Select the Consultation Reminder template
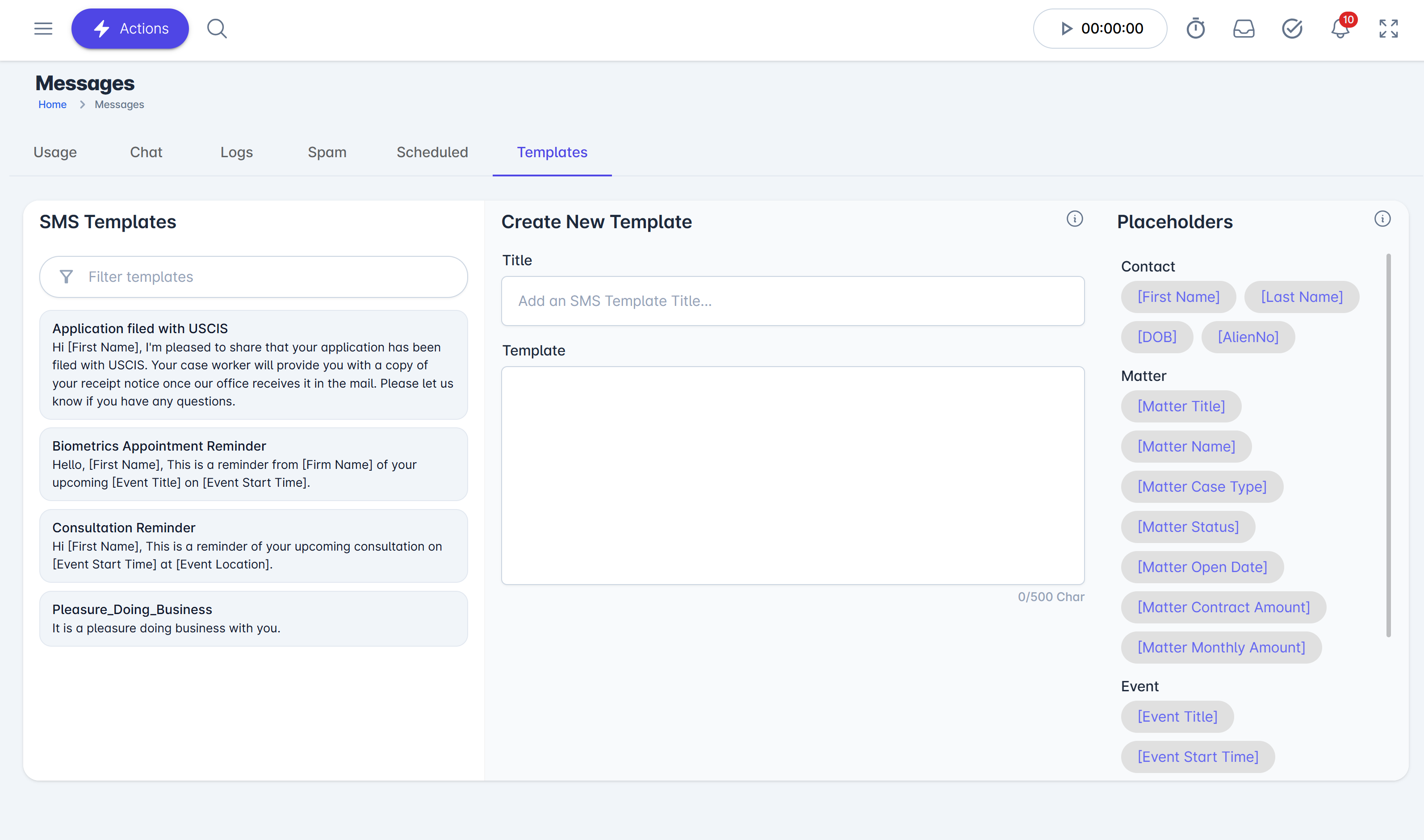 pyautogui.click(x=253, y=546)
